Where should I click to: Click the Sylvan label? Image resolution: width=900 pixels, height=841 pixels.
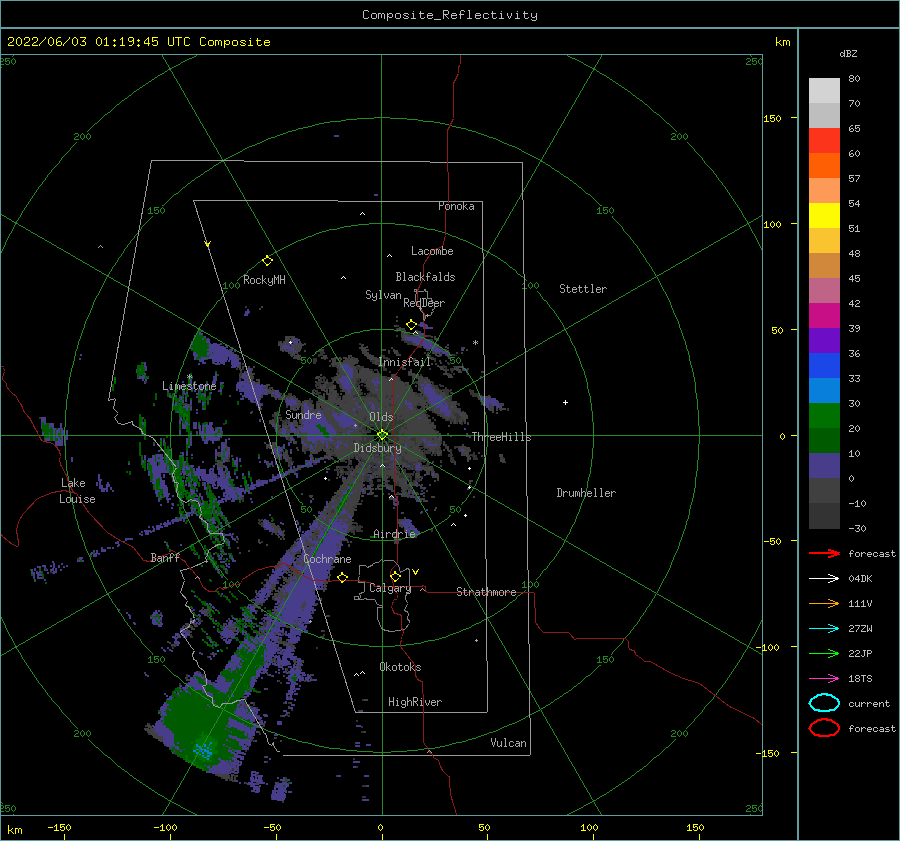[383, 295]
